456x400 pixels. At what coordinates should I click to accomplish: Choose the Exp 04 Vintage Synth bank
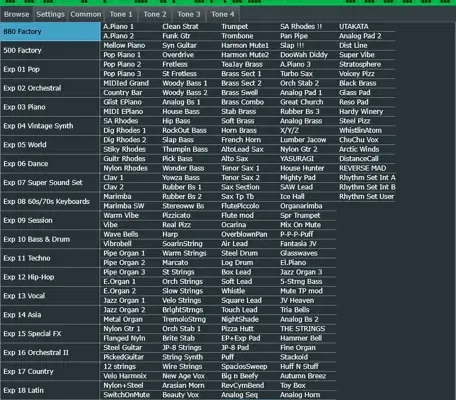tap(50, 126)
